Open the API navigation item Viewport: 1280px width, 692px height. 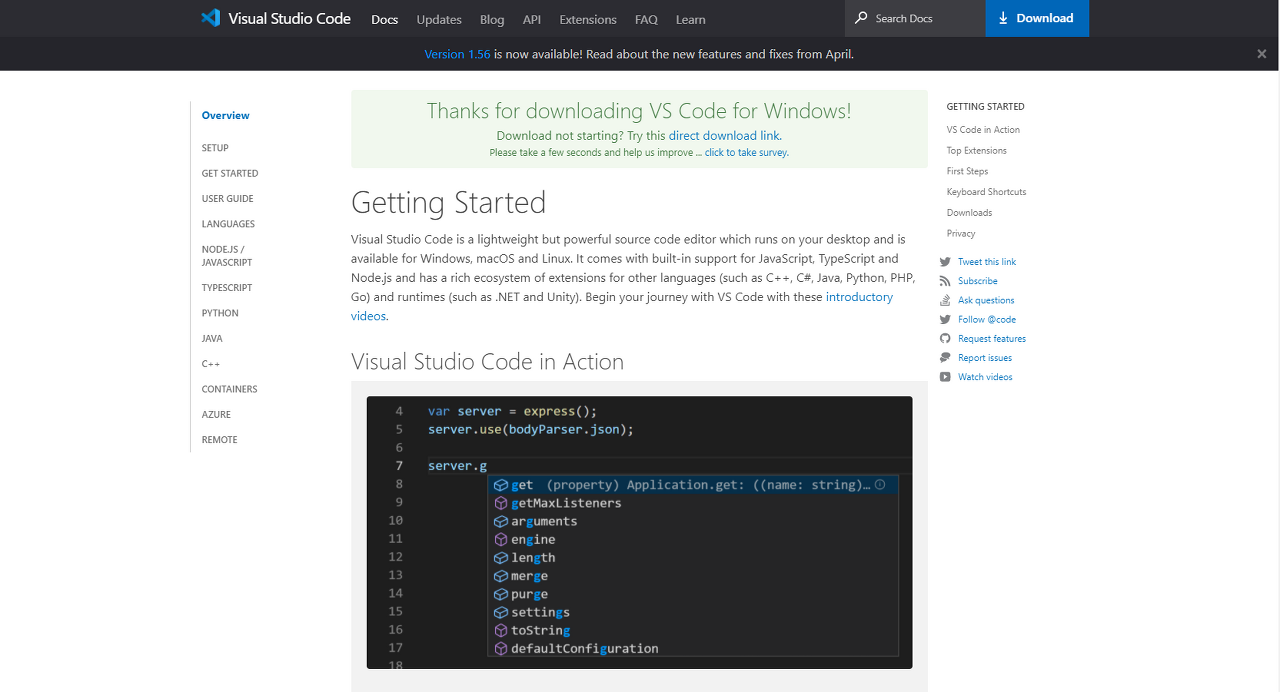532,19
